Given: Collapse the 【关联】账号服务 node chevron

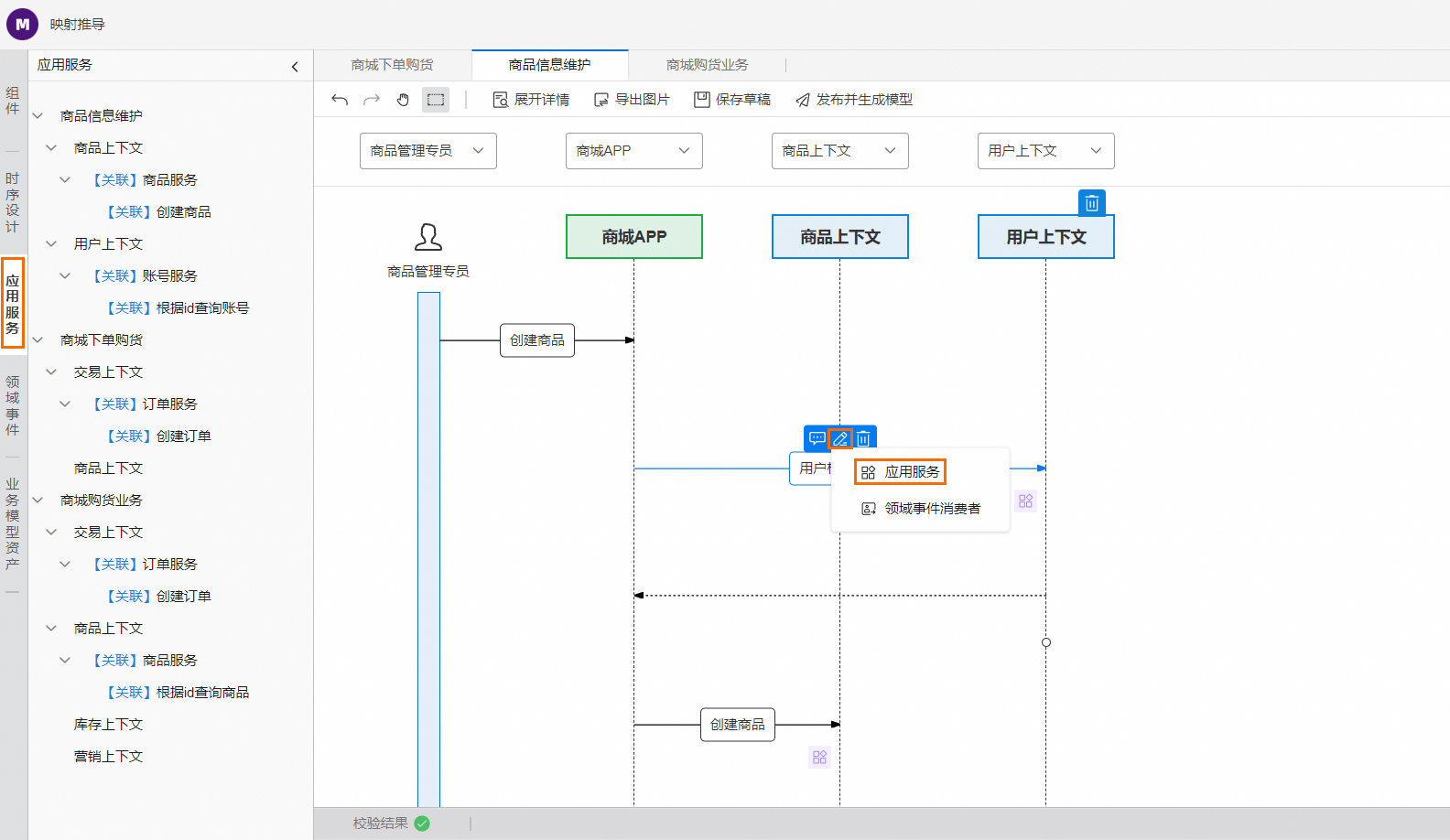Looking at the screenshot, I should point(66,276).
